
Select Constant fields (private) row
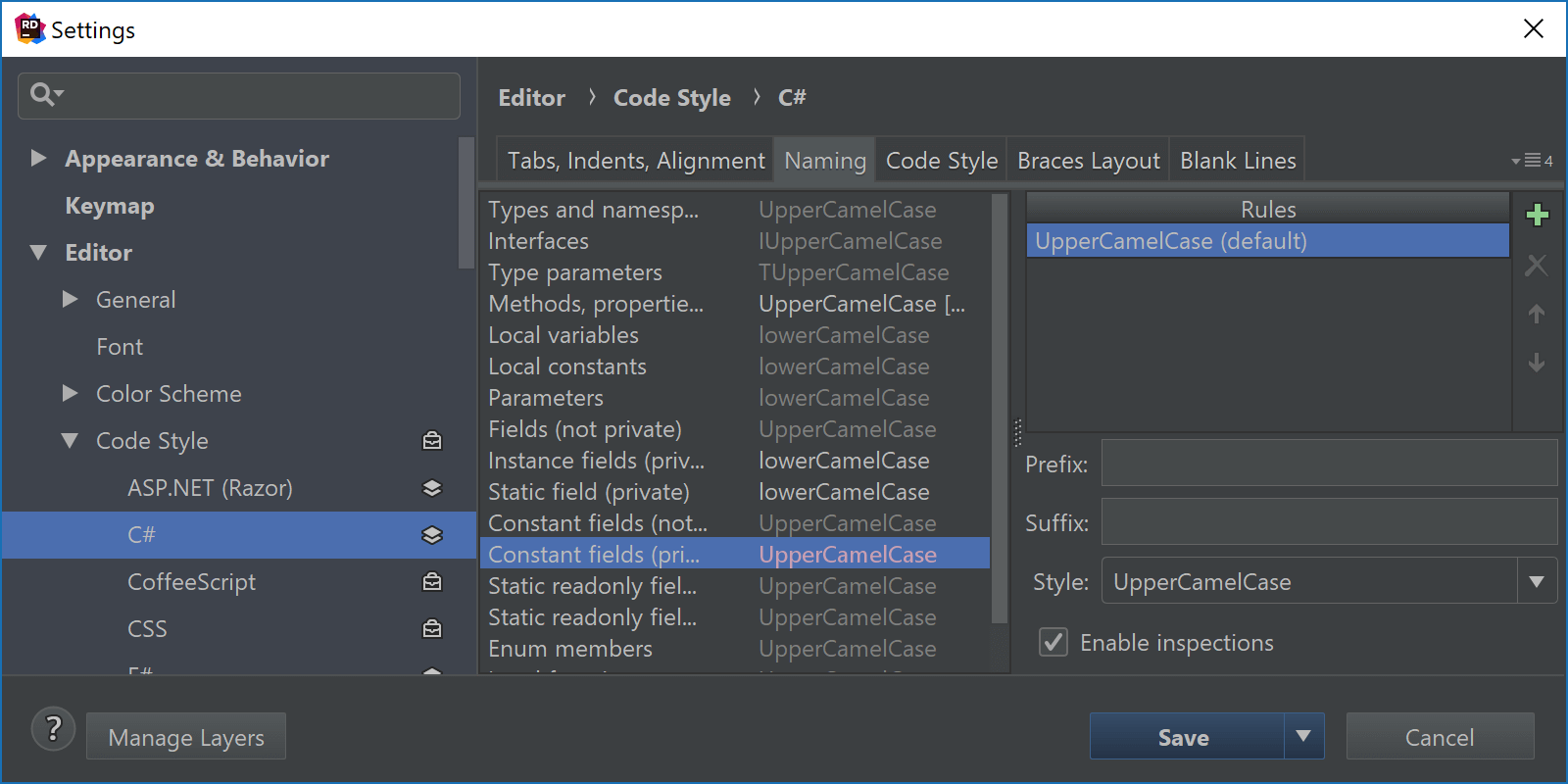[735, 555]
